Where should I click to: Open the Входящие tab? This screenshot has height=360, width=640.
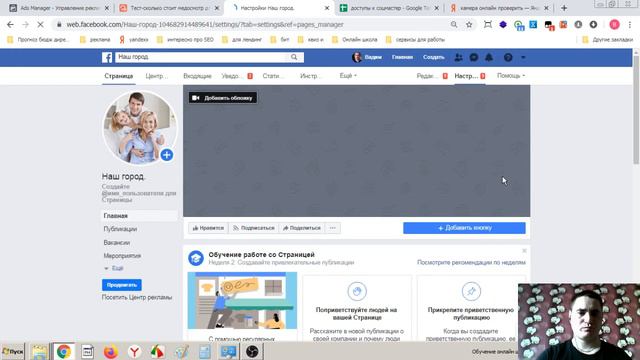(197, 76)
